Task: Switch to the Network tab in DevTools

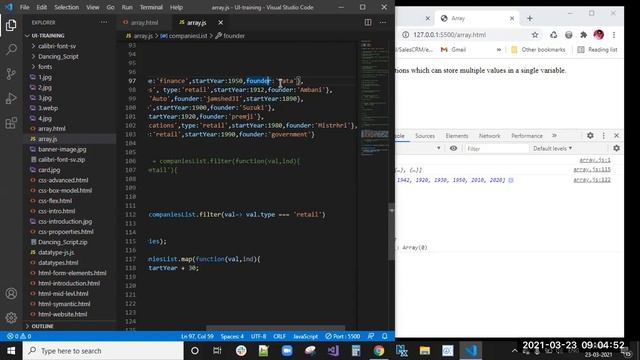Action: [x=489, y=136]
